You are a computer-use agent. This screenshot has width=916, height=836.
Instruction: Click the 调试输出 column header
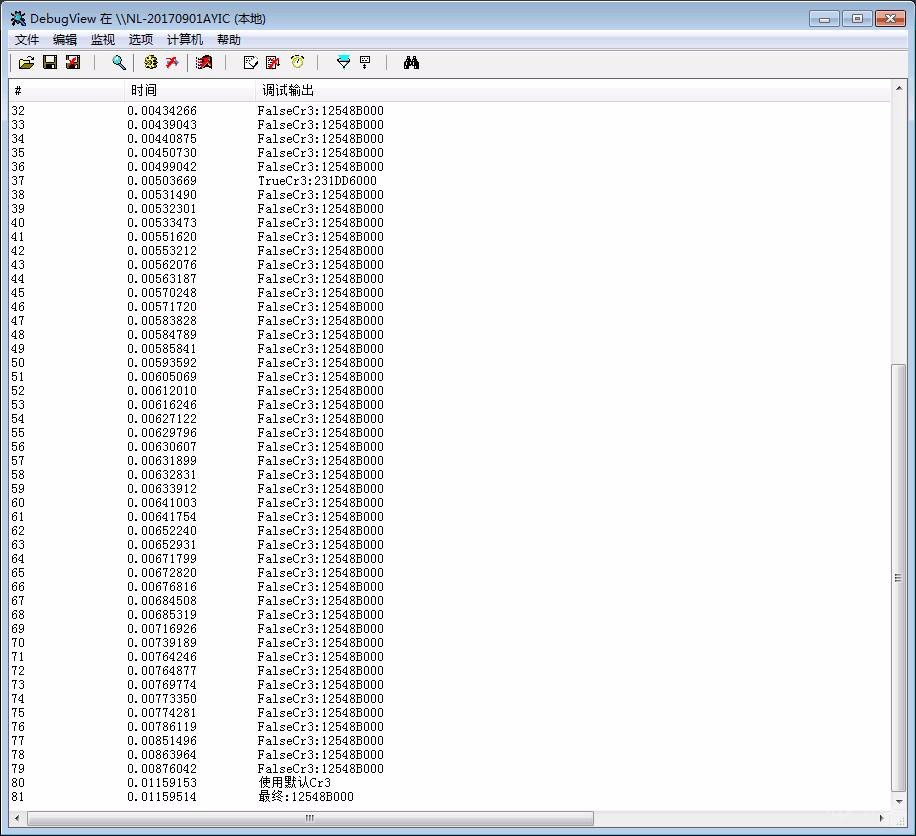point(572,91)
